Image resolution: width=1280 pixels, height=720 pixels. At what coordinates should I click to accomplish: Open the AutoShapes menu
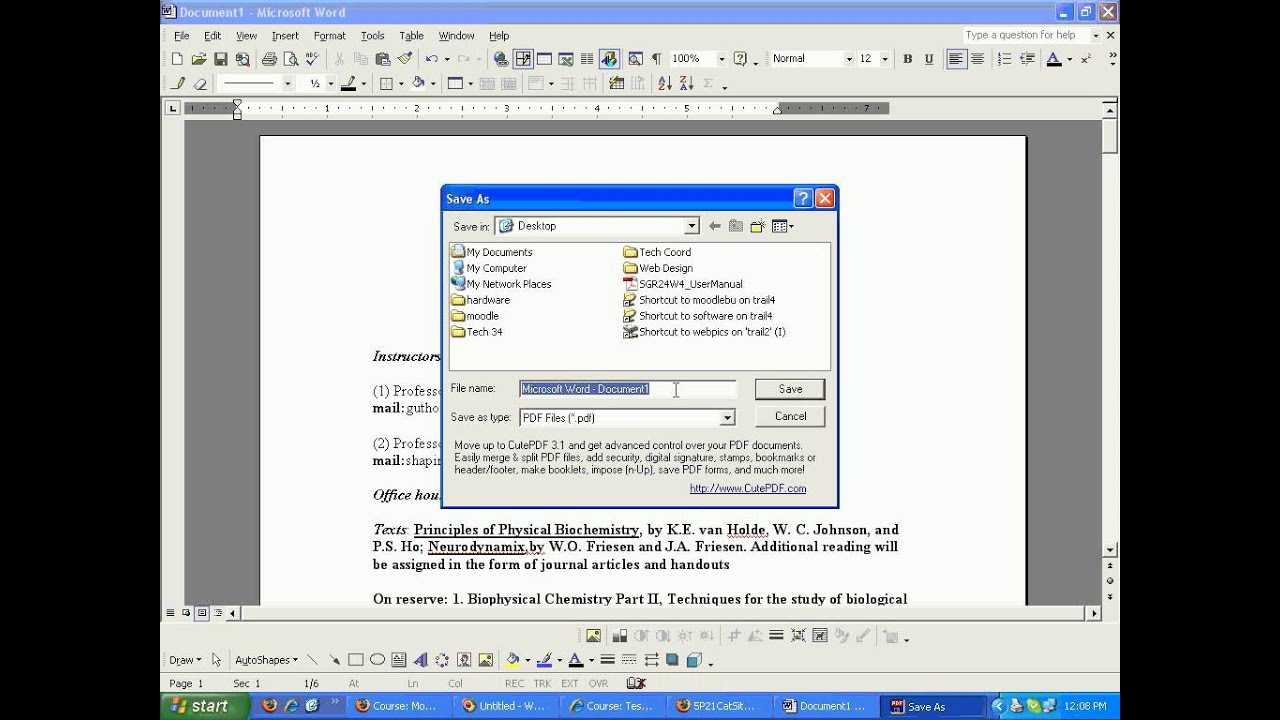[x=266, y=660]
